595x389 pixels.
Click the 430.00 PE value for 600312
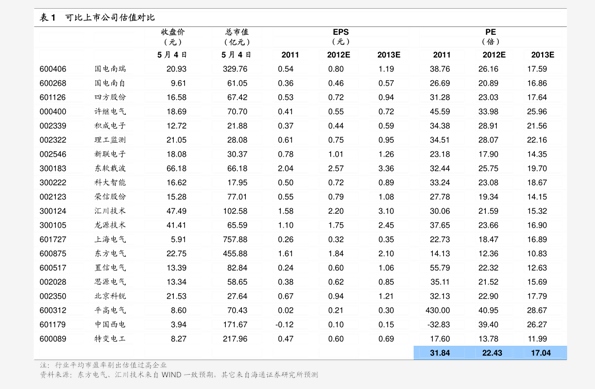tap(438, 310)
